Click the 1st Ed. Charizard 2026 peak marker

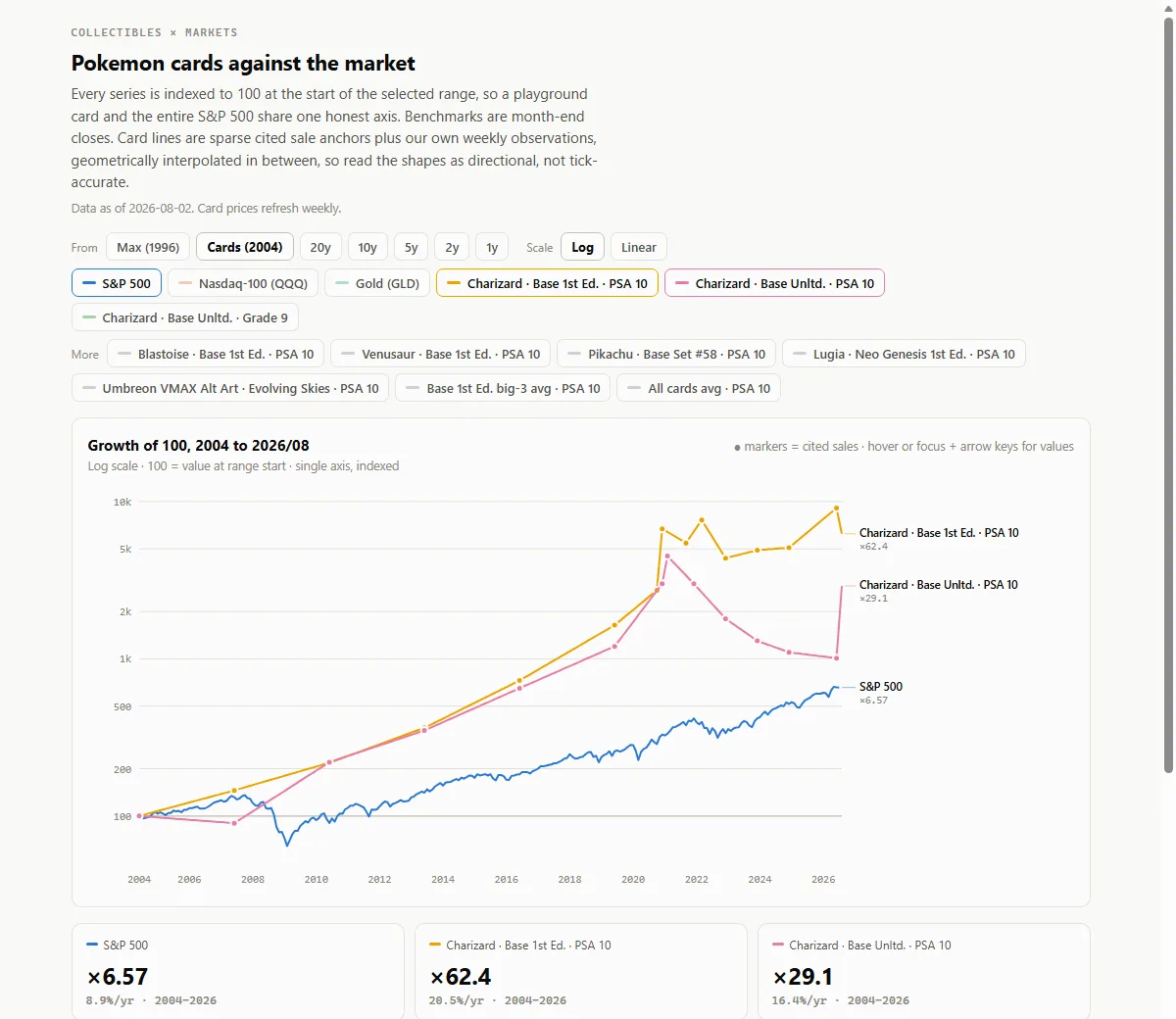click(x=837, y=508)
